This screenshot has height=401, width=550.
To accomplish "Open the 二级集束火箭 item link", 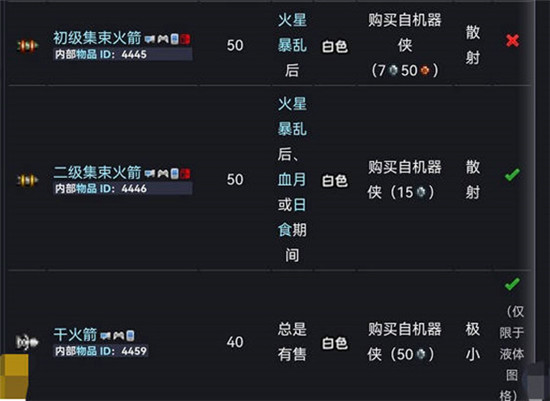I will [97, 172].
